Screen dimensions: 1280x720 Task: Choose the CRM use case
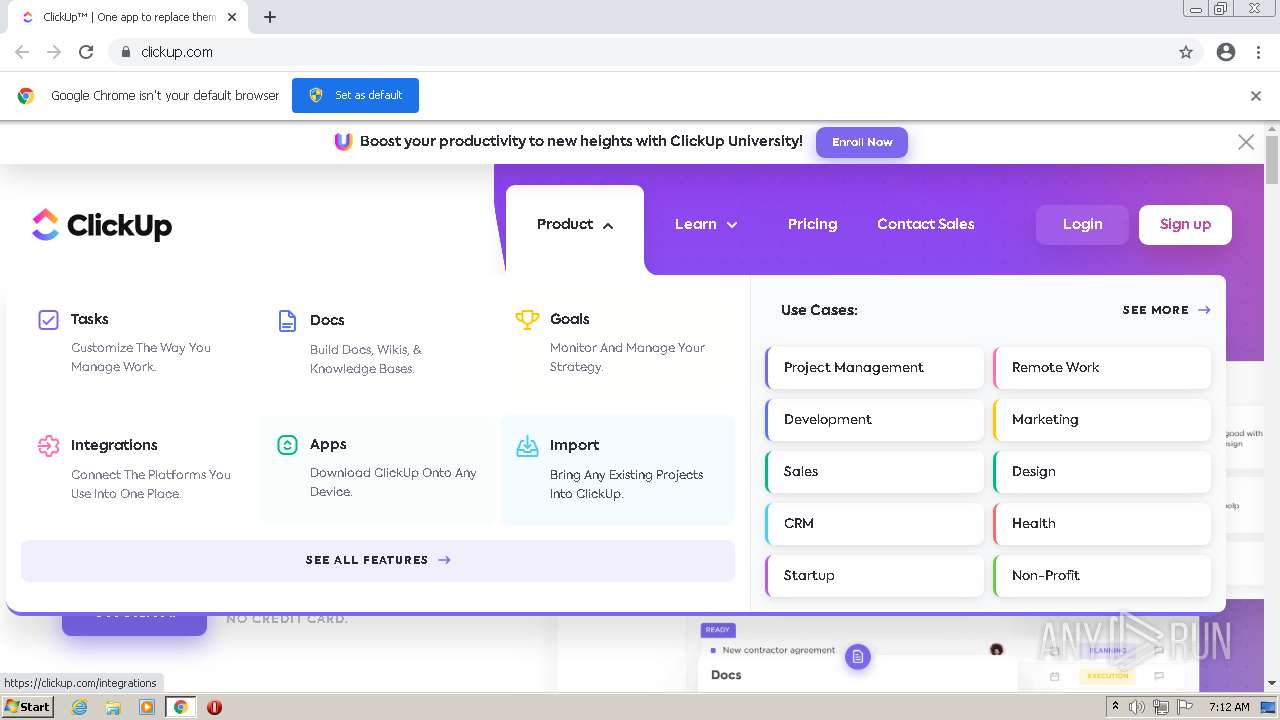[875, 524]
